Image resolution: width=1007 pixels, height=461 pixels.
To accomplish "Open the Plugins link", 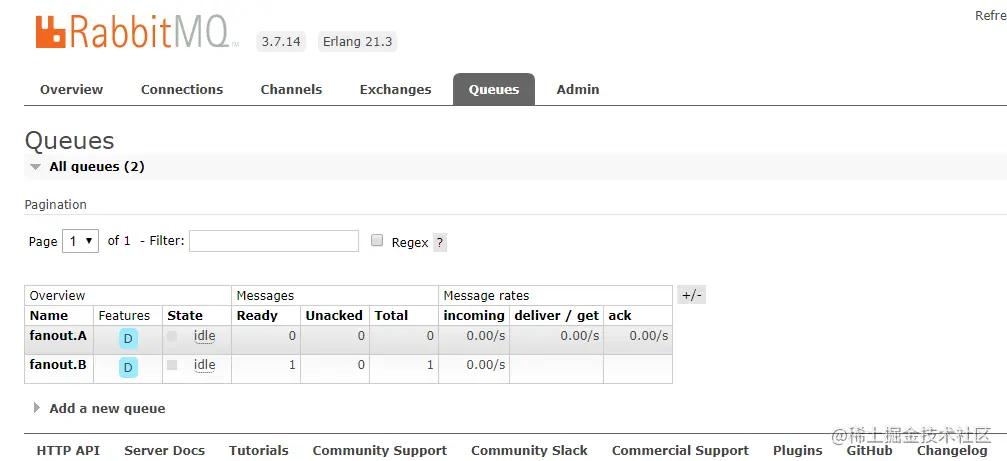I will (798, 451).
